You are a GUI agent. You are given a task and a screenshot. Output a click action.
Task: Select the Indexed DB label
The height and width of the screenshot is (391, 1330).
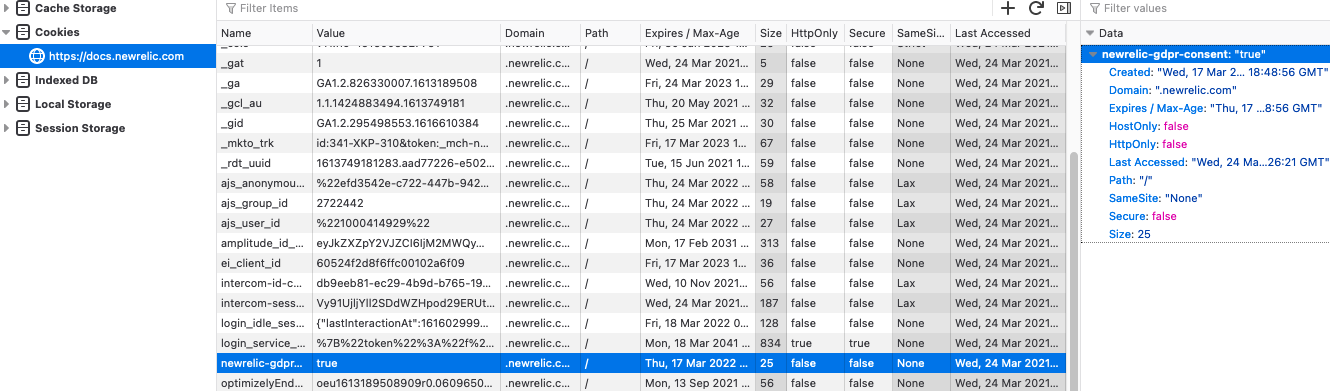point(66,80)
